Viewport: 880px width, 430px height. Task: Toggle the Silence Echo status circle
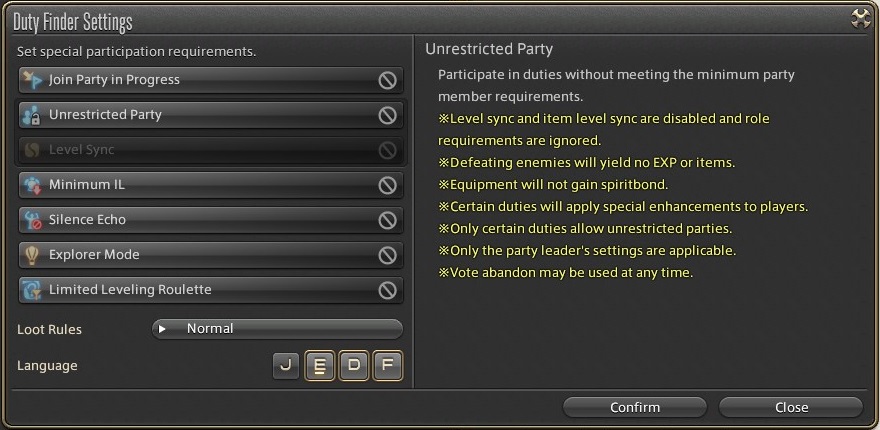tap(387, 220)
